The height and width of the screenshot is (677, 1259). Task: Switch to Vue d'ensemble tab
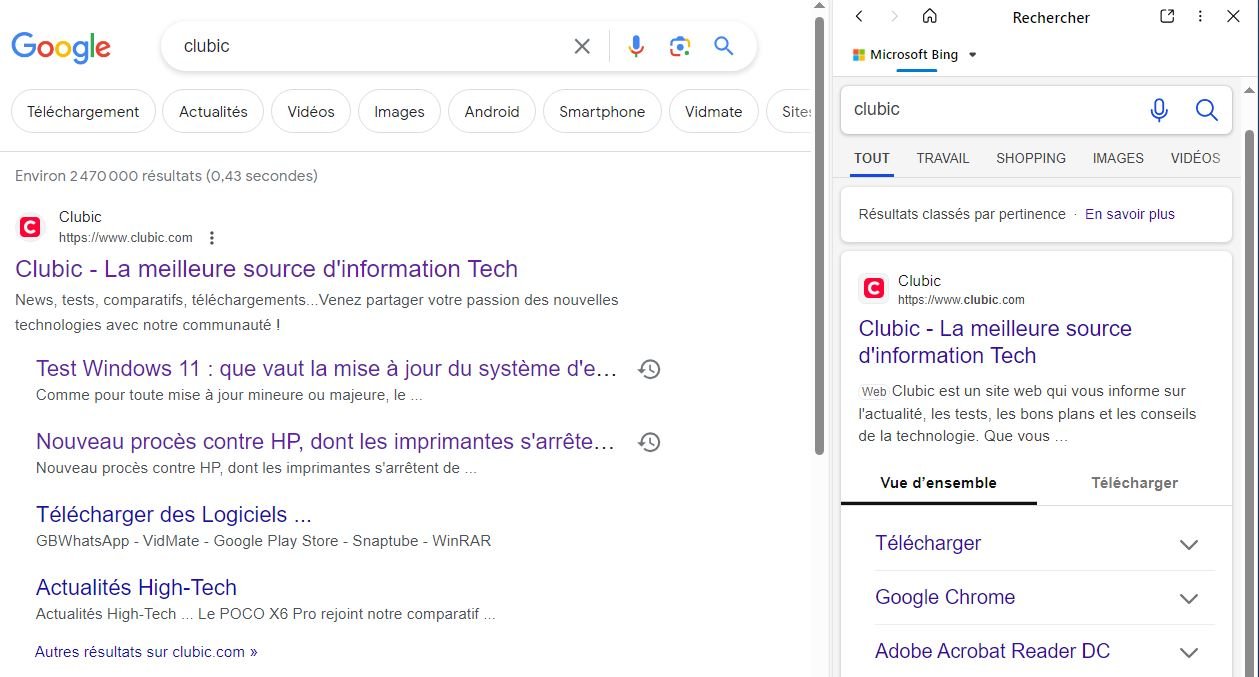pos(938,483)
